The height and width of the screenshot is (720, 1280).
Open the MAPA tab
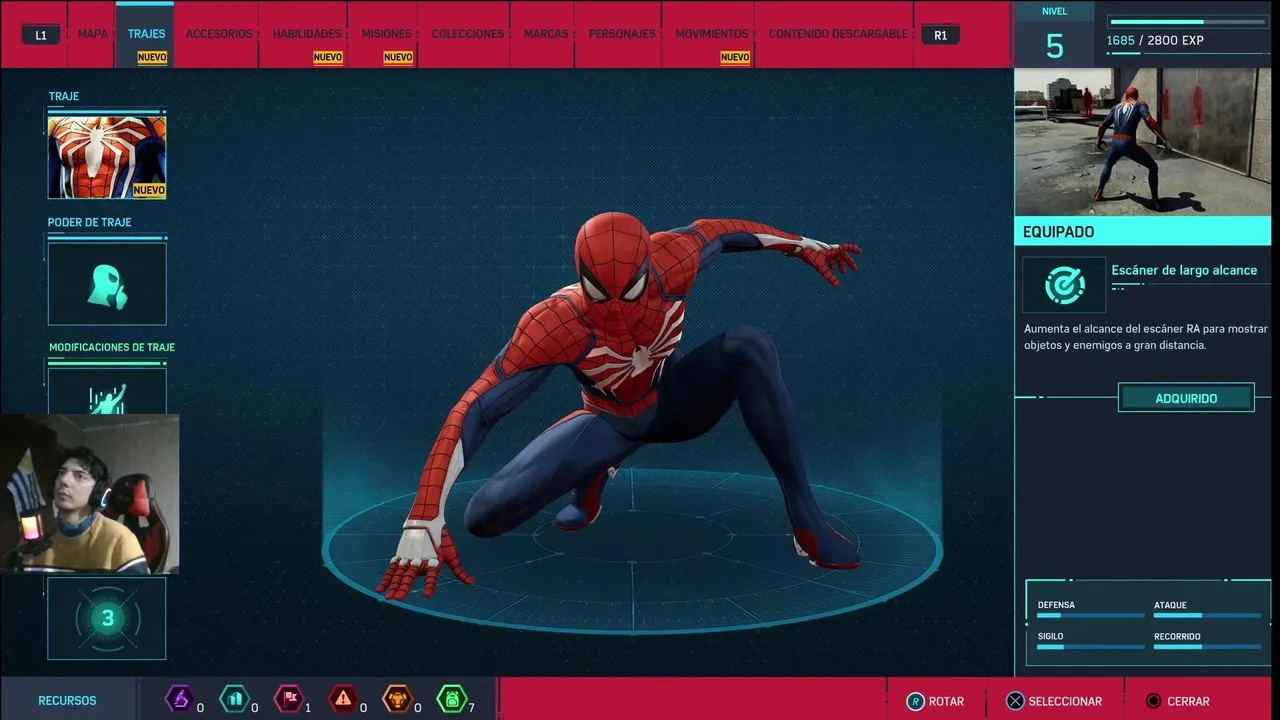coord(92,34)
